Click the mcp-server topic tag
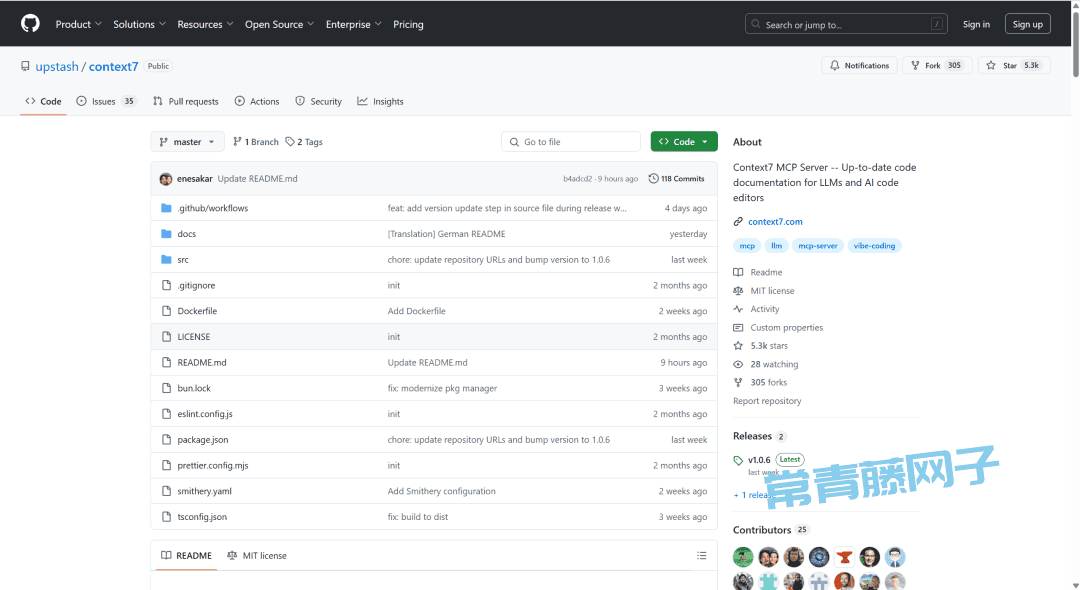 [x=818, y=245]
